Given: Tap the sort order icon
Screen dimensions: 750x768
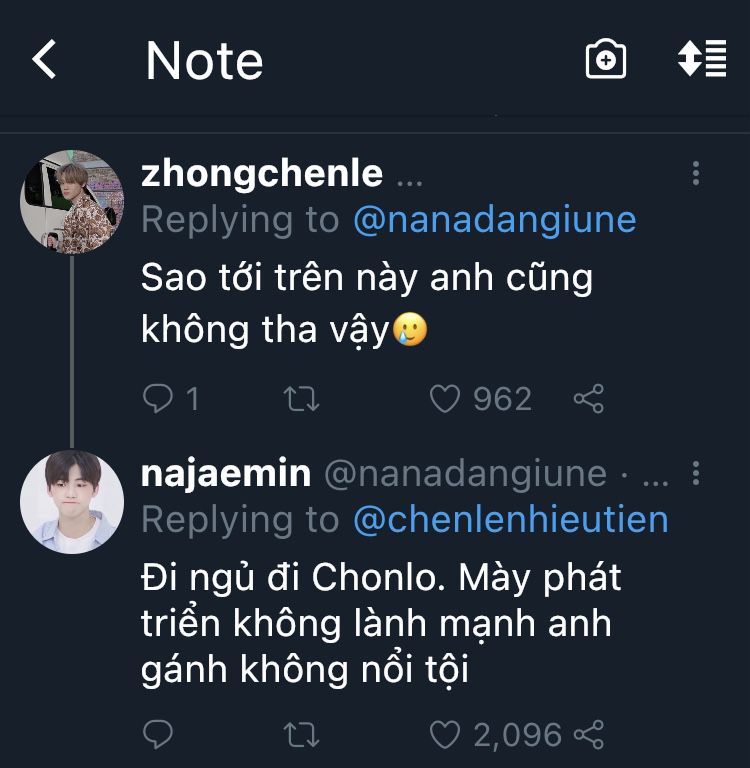Looking at the screenshot, I should pos(701,60).
